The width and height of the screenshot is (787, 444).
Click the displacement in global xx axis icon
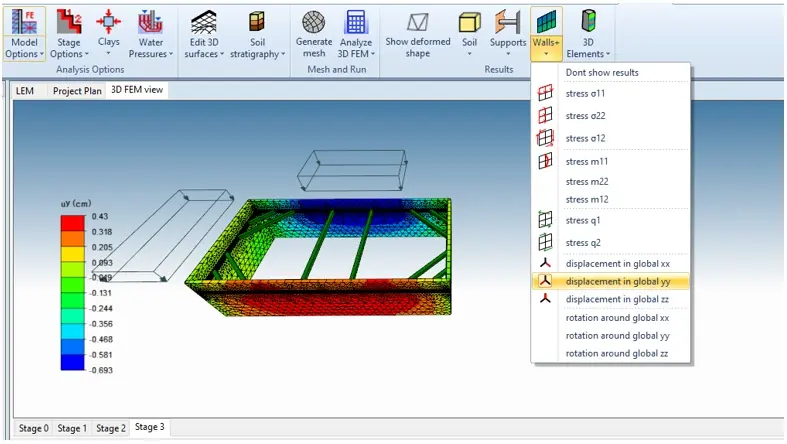point(546,263)
